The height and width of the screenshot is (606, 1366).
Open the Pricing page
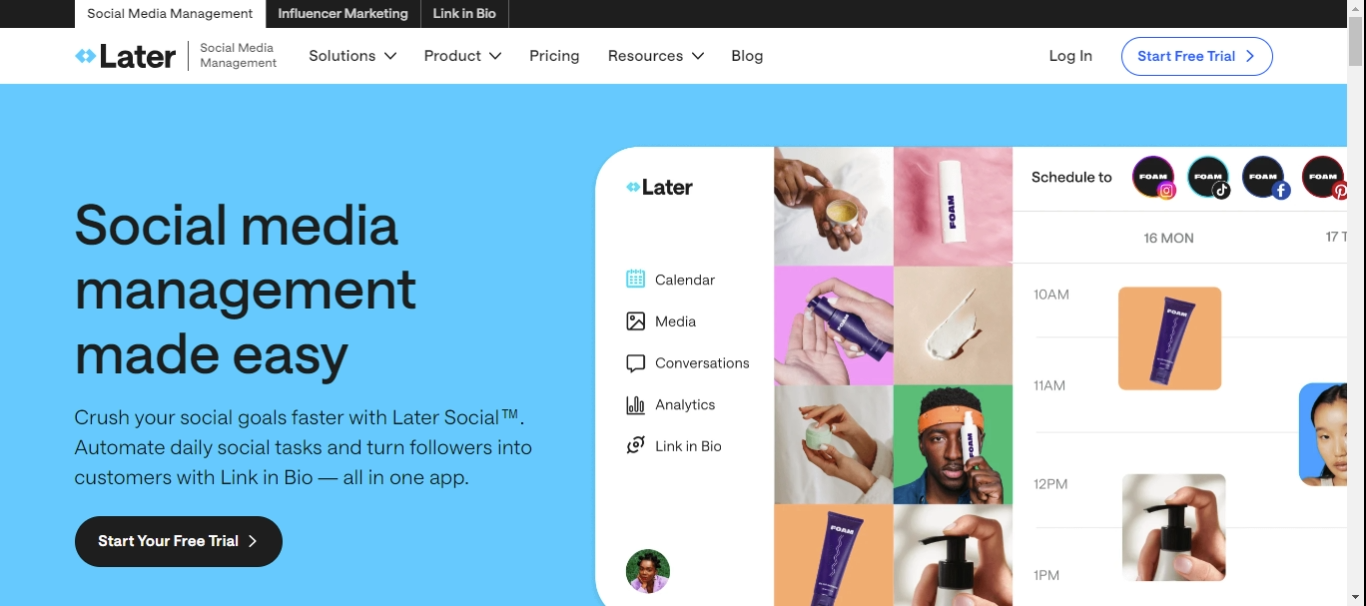[x=554, y=56]
